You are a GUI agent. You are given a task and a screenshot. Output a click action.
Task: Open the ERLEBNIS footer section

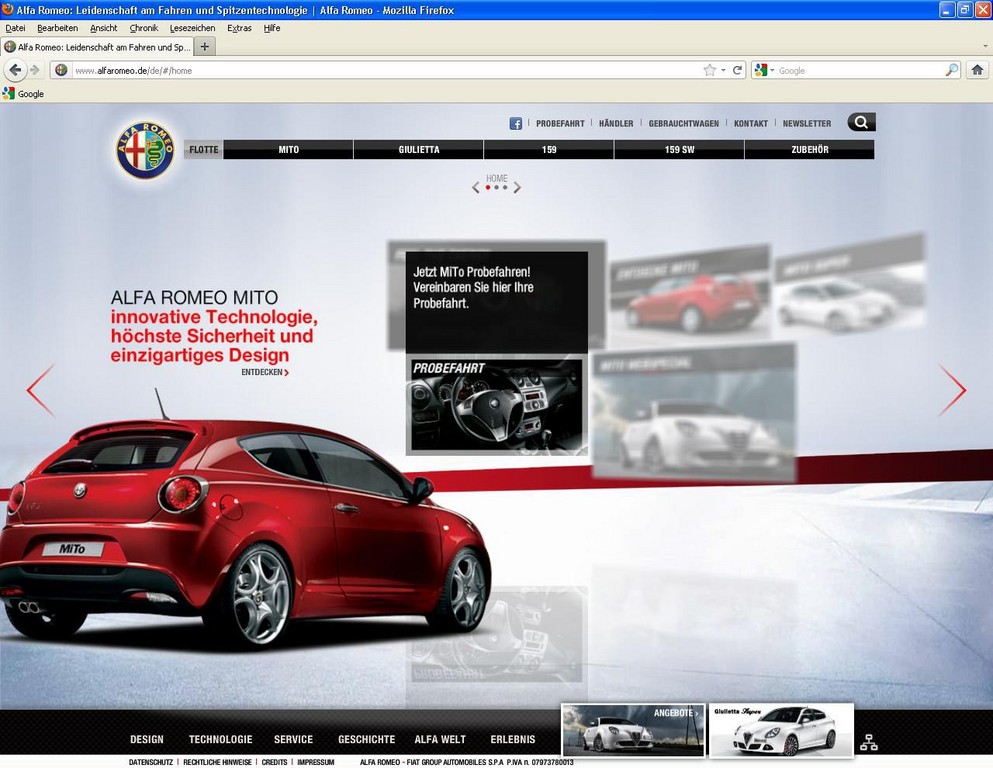(513, 739)
